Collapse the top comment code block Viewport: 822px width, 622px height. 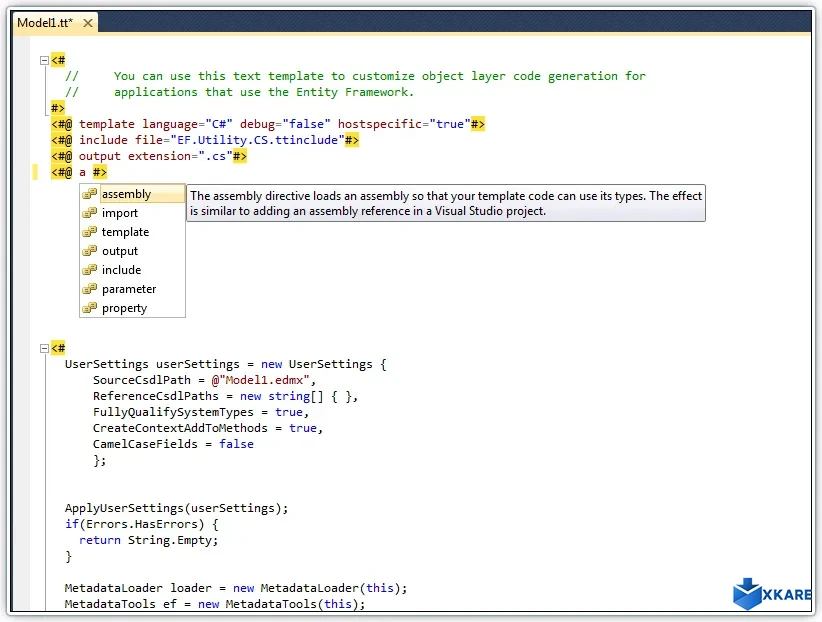pos(45,60)
